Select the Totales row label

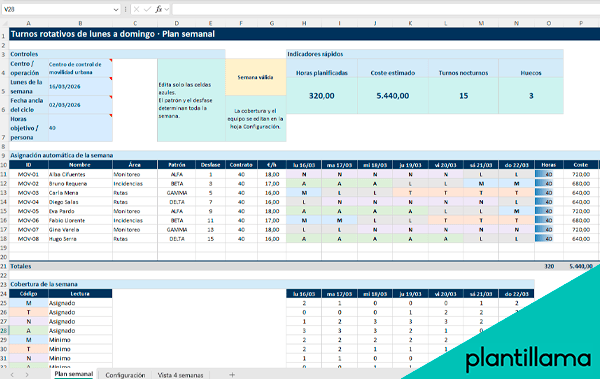21,266
